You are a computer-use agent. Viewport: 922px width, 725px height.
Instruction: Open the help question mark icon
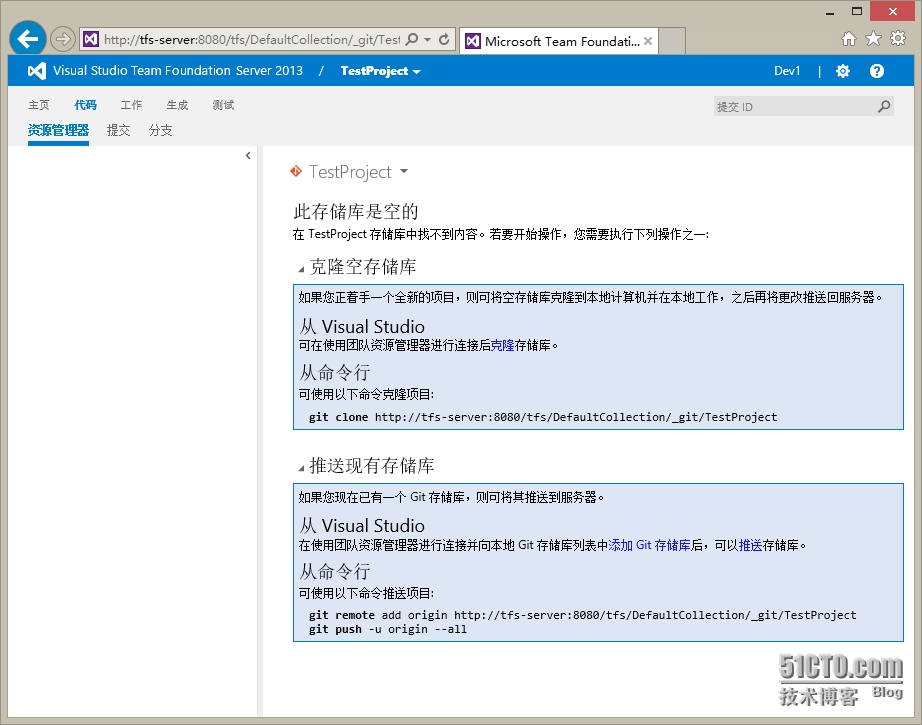[877, 71]
